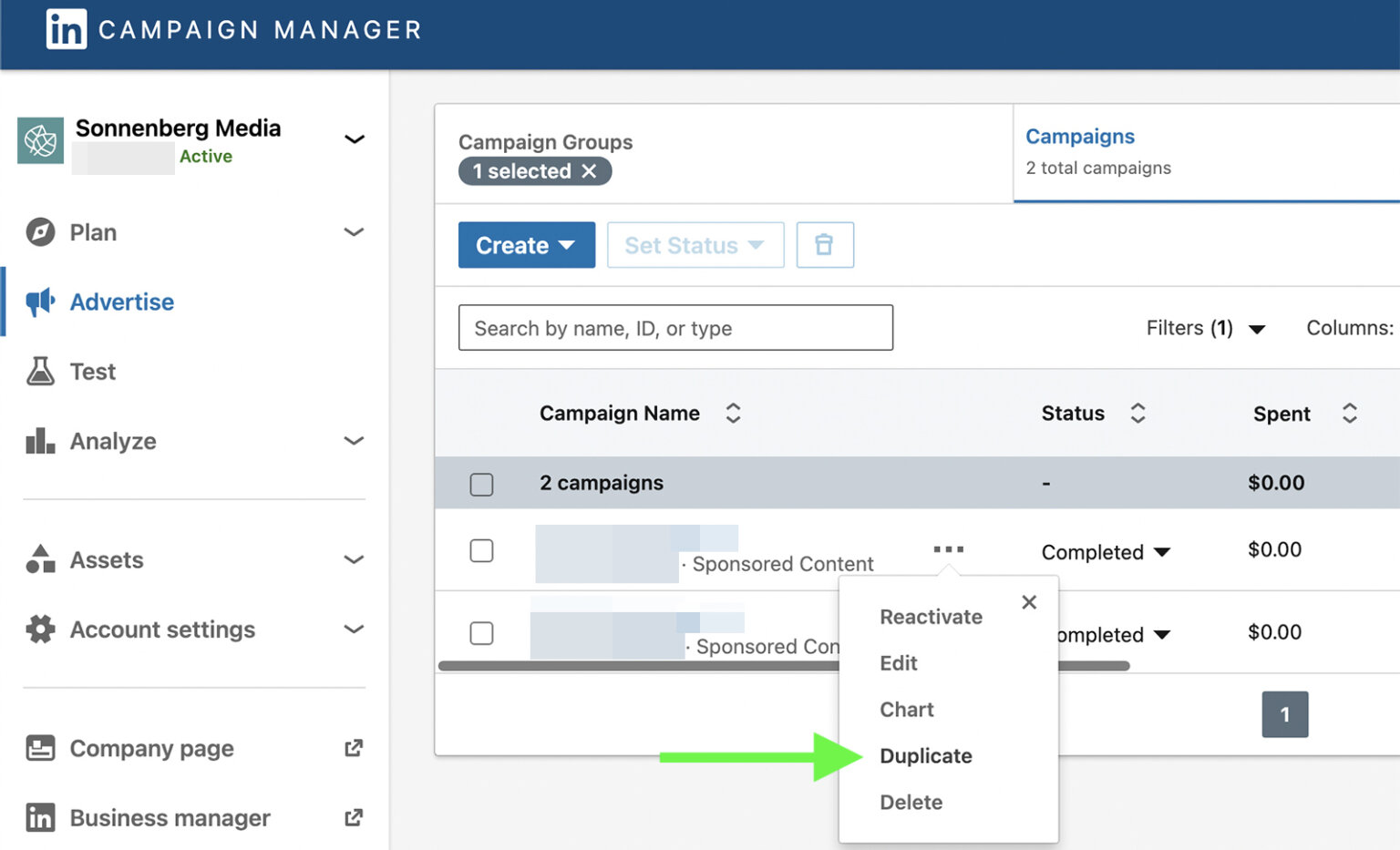The image size is (1400, 850).
Task: Open the Create dropdown
Action: (526, 244)
